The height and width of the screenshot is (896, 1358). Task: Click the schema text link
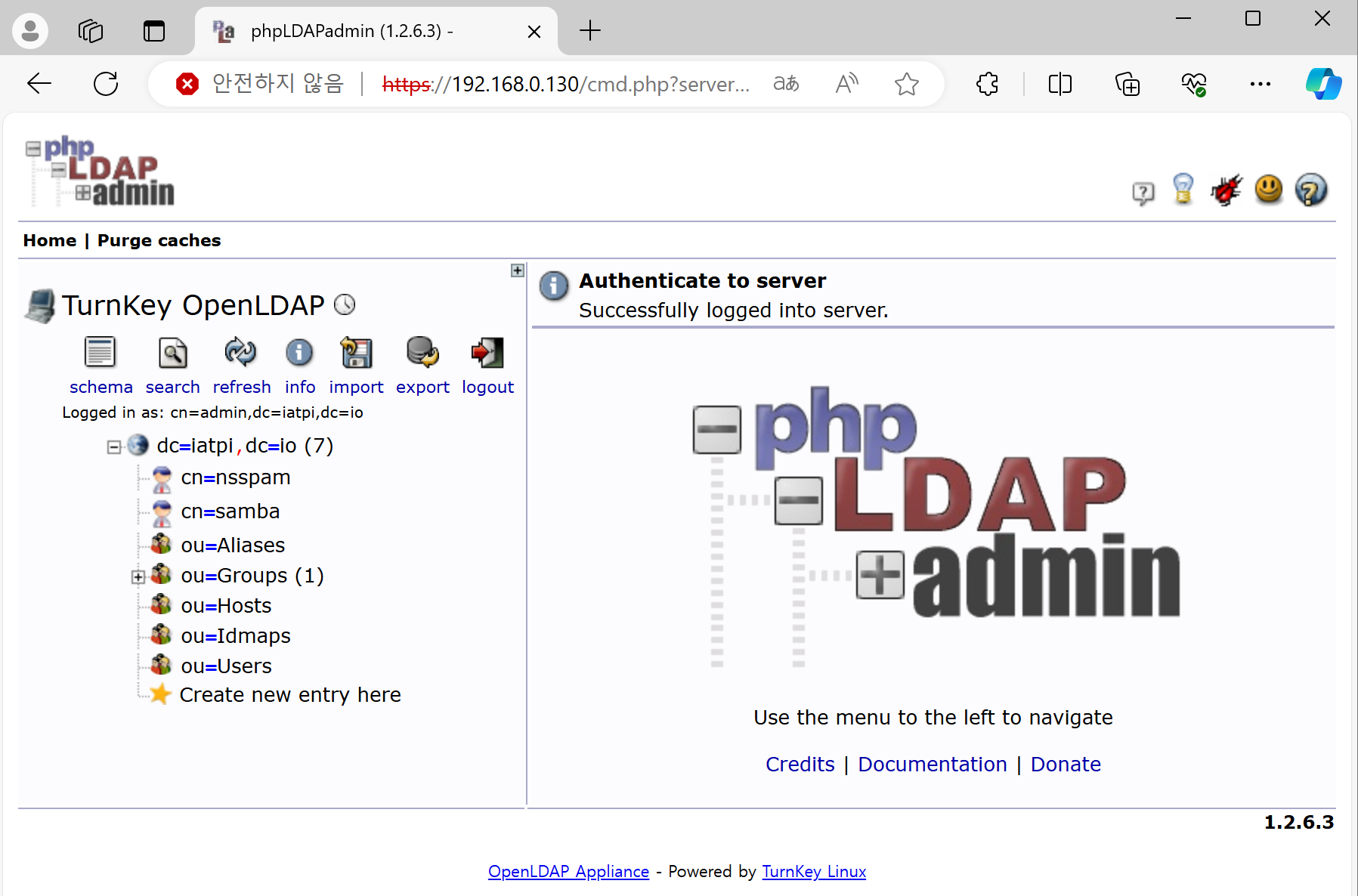pos(101,387)
